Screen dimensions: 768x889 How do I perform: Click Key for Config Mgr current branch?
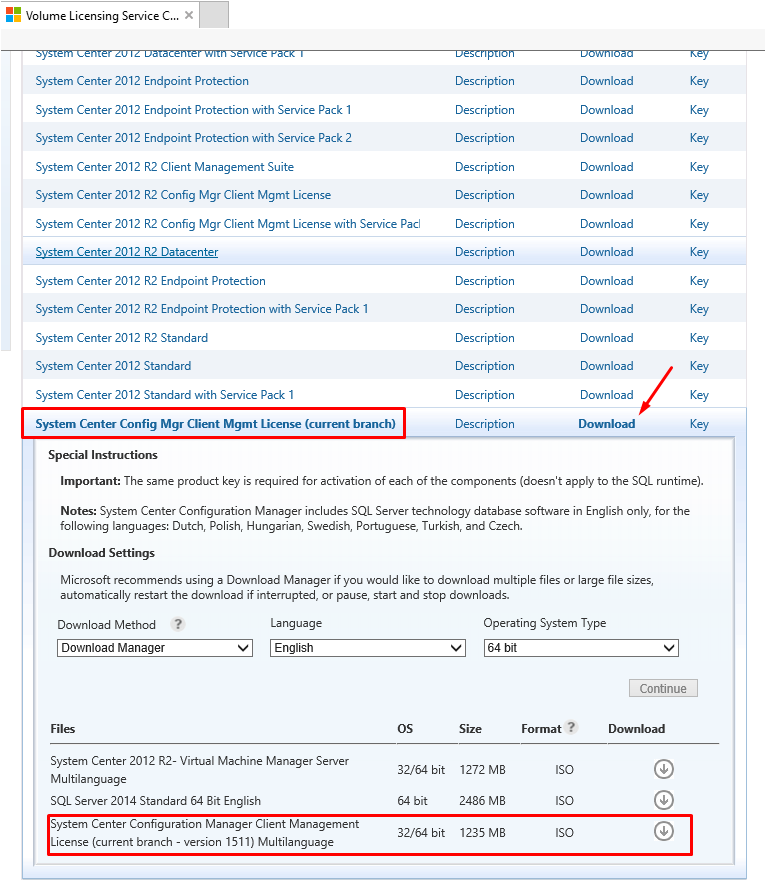click(x=699, y=424)
